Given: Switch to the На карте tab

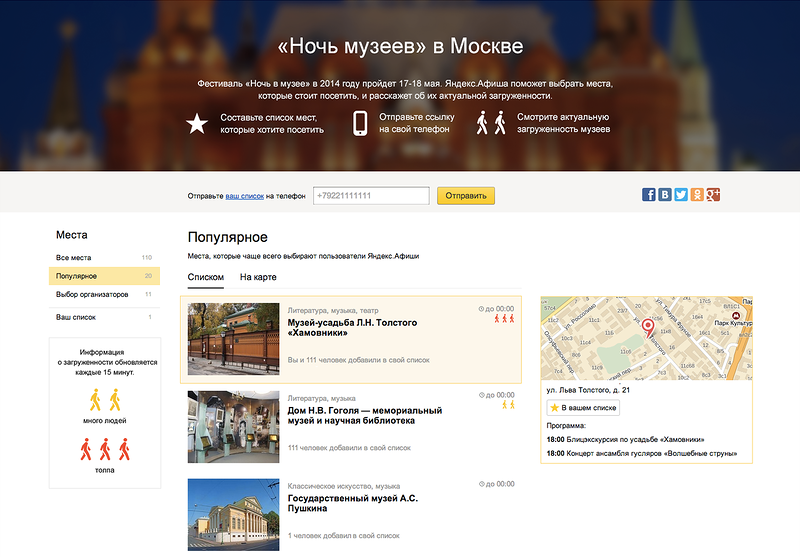Looking at the screenshot, I should (258, 277).
